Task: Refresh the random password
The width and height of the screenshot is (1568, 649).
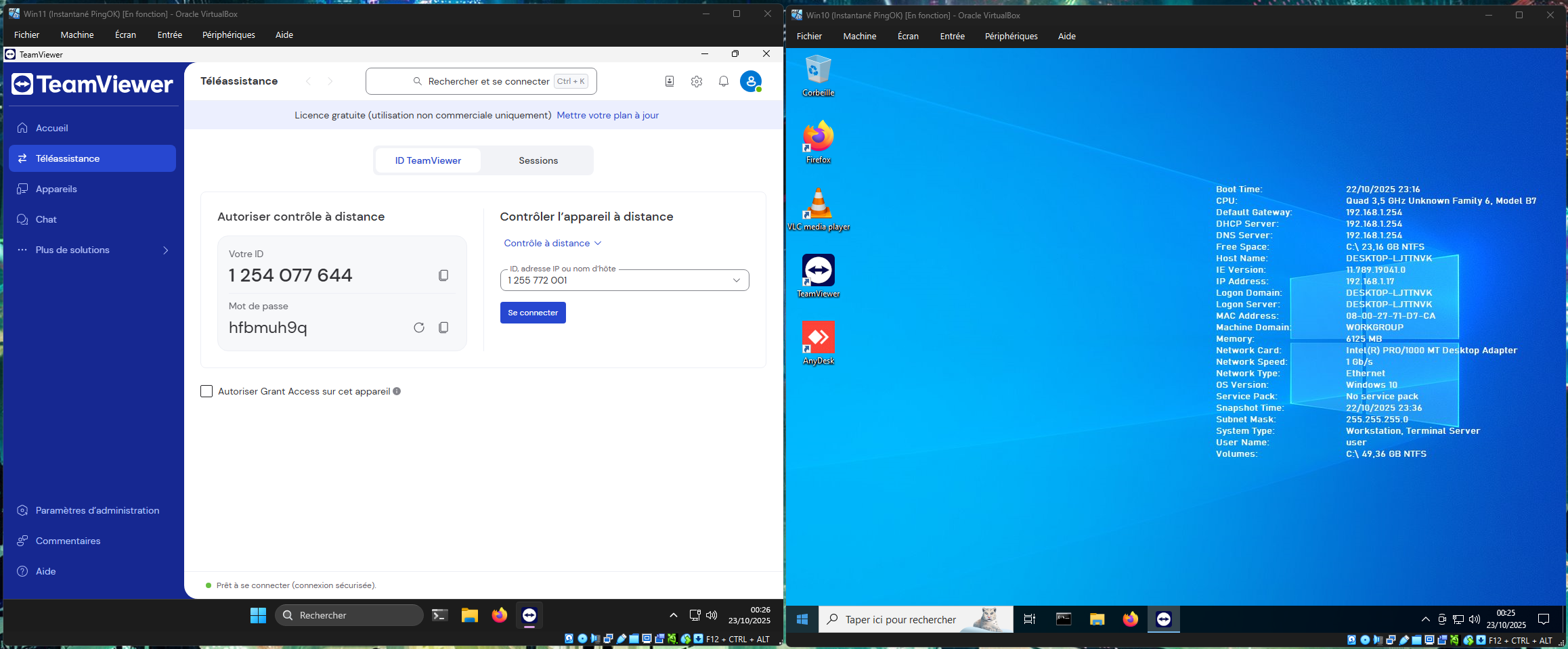Action: click(x=419, y=328)
